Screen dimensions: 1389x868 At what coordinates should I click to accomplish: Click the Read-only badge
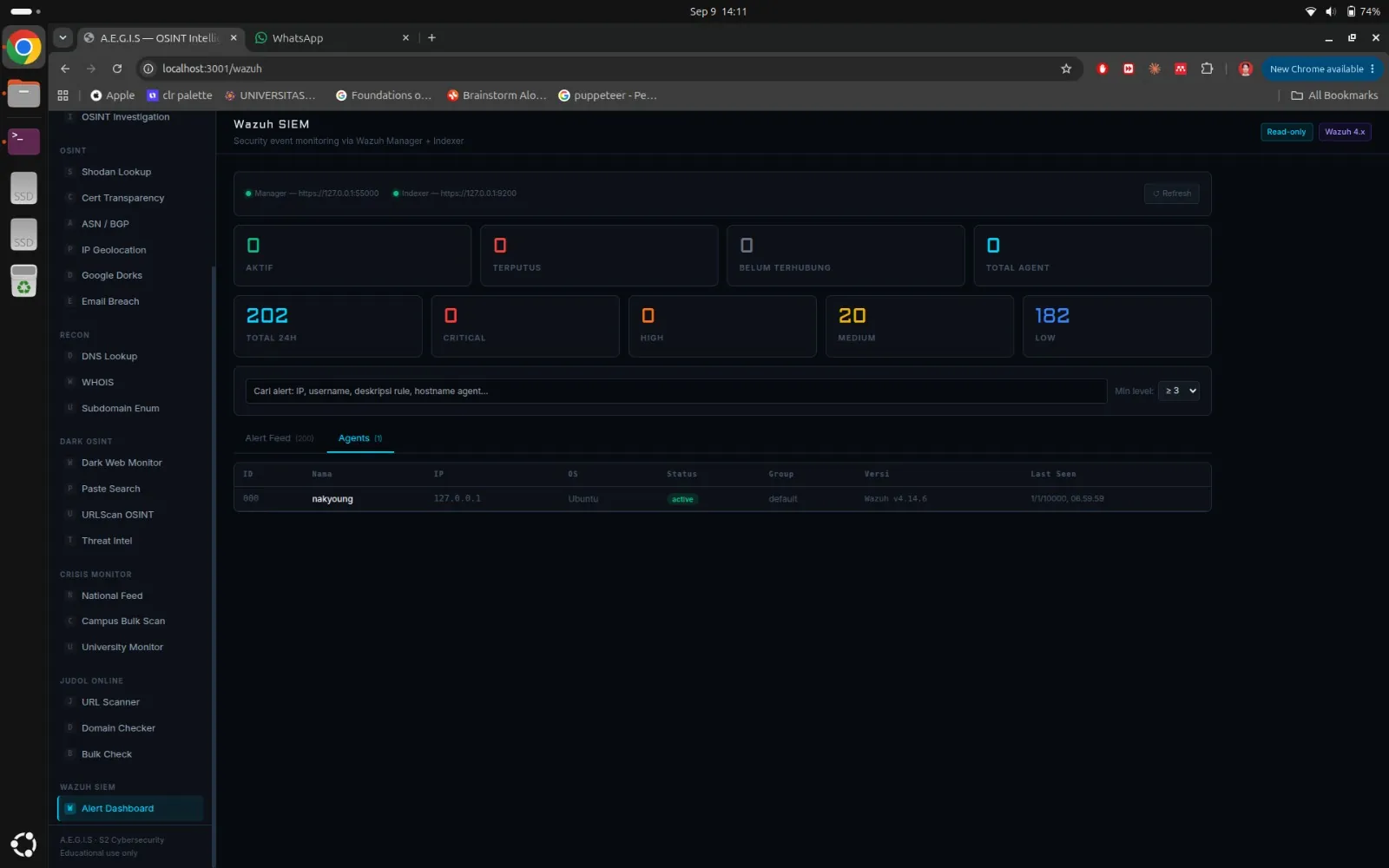[1286, 132]
